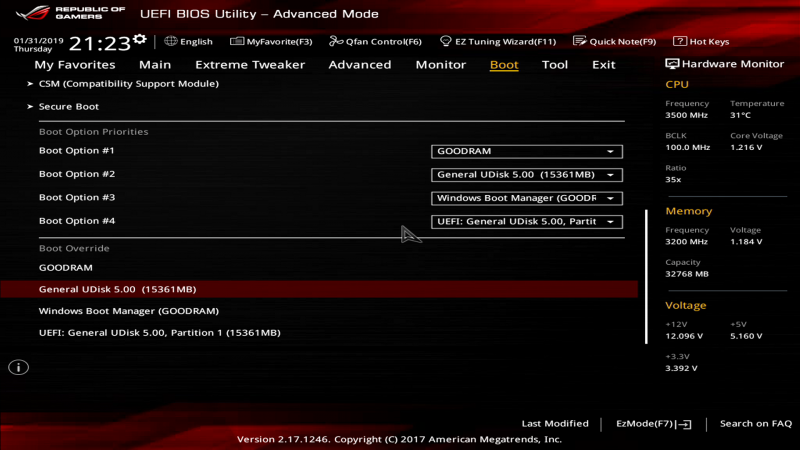This screenshot has width=800, height=450.
Task: Click Last Modified button
Action: tap(555, 423)
